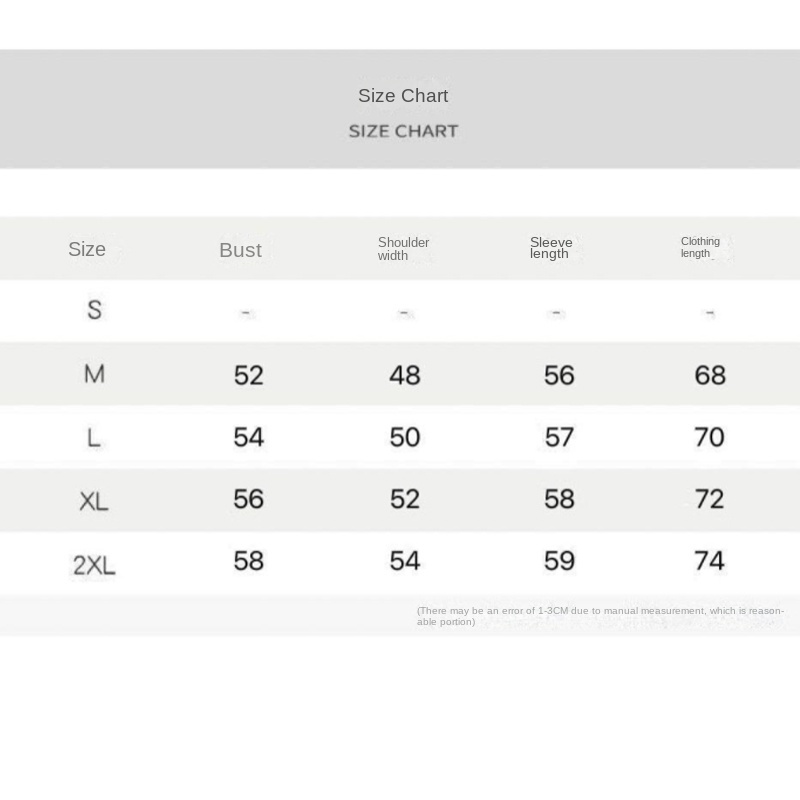Click clothing length value 74 for 2XL
800x800 pixels.
tap(709, 561)
